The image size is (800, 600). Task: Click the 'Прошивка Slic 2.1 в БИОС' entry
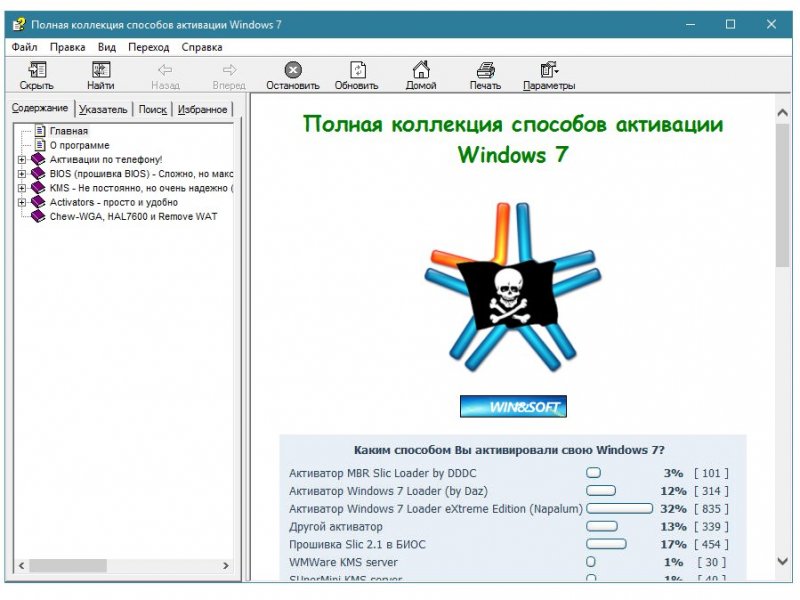357,545
